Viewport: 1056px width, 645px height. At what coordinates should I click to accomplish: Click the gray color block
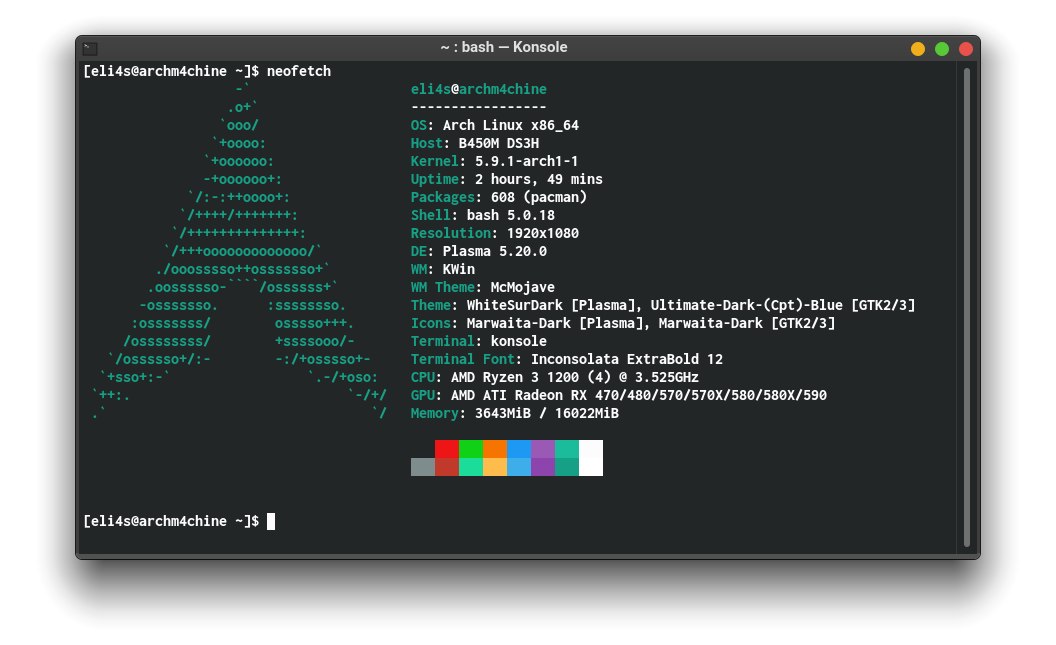click(422, 467)
